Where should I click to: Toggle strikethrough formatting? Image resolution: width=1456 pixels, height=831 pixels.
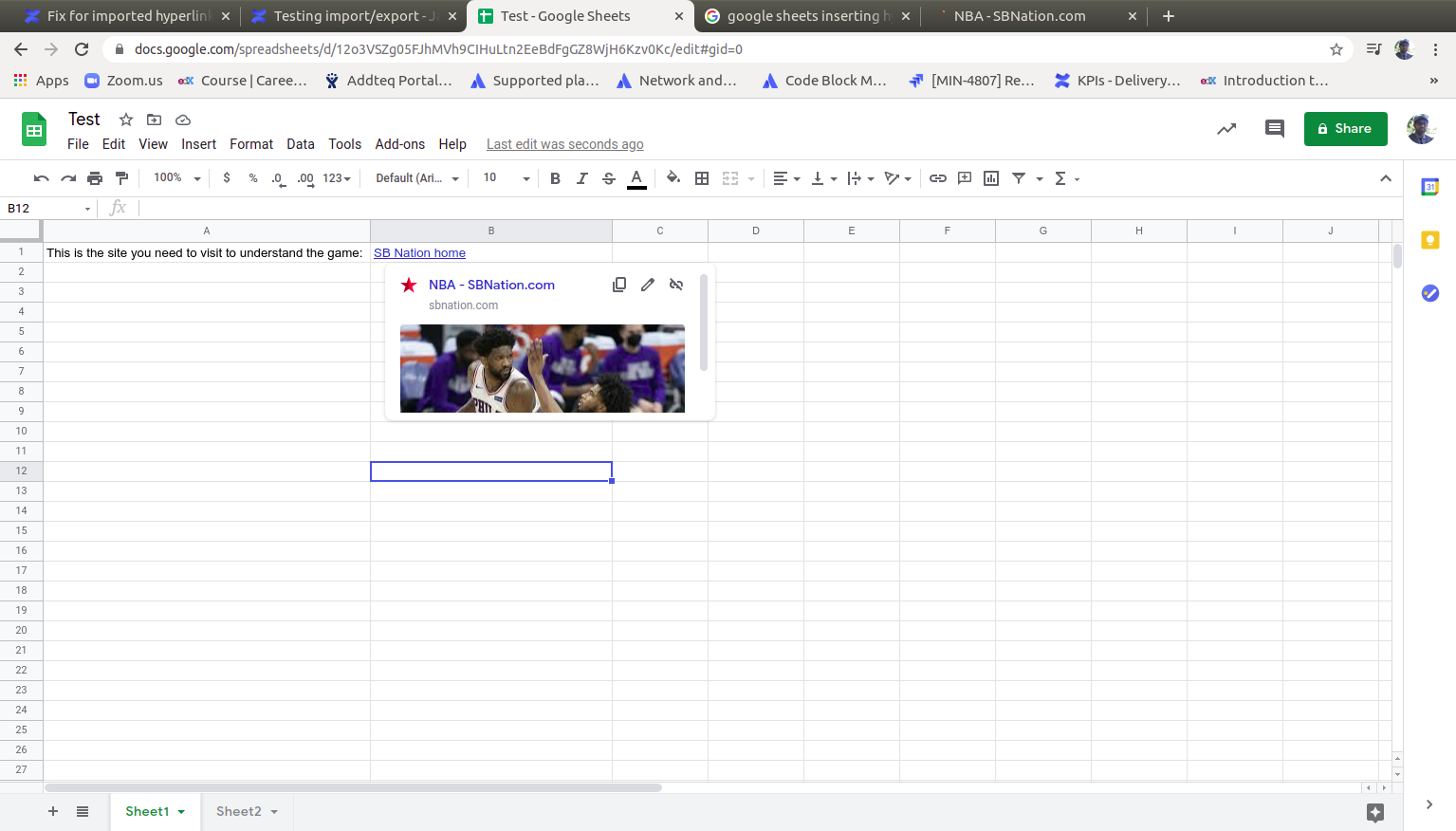pyautogui.click(x=609, y=178)
